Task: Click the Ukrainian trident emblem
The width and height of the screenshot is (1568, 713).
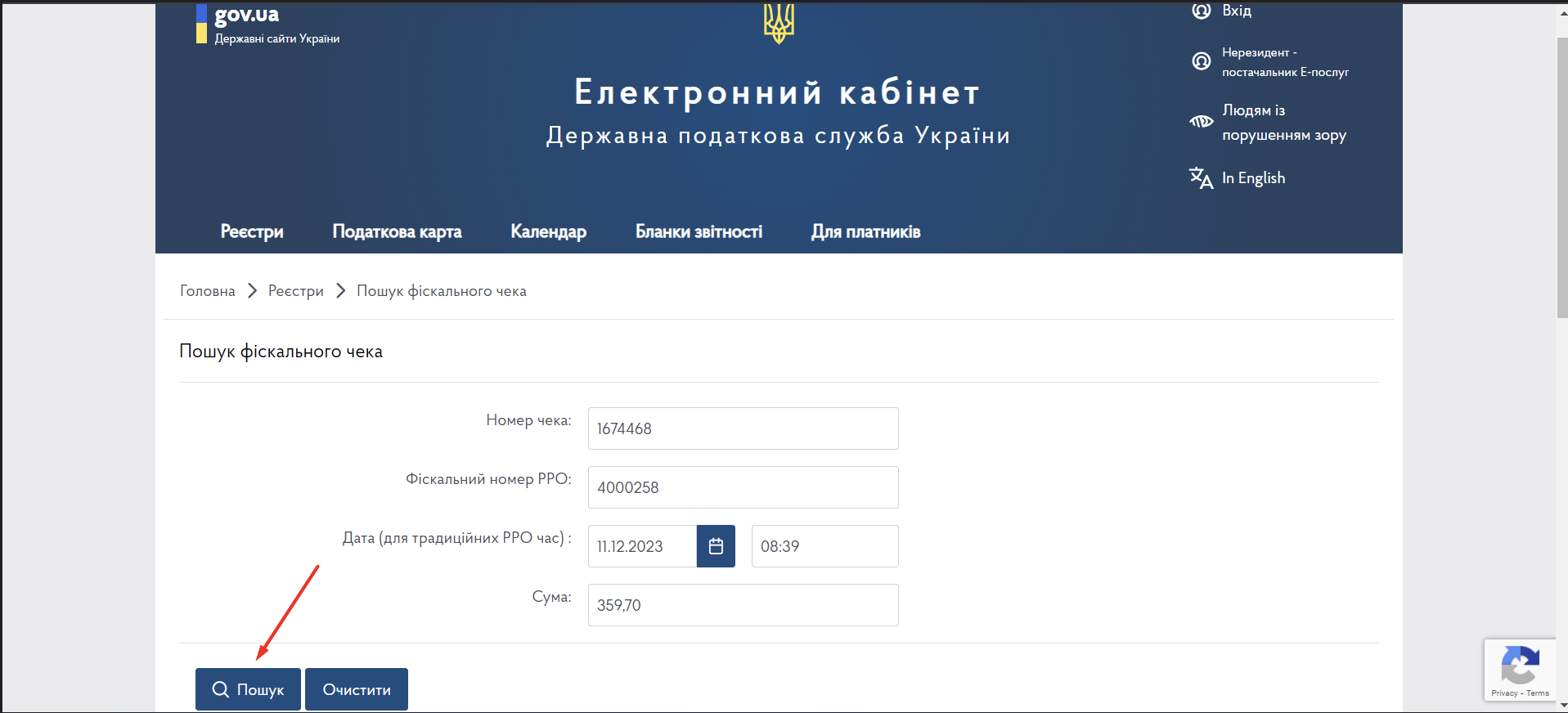Action: (779, 23)
